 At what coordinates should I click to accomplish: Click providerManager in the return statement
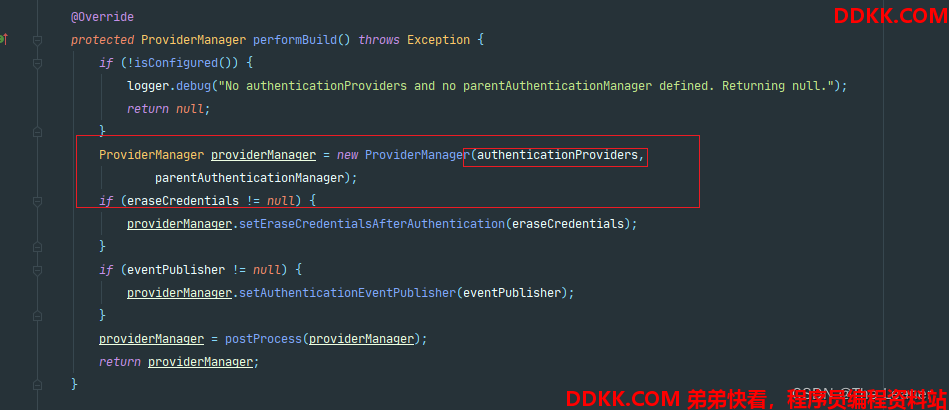pyautogui.click(x=200, y=362)
